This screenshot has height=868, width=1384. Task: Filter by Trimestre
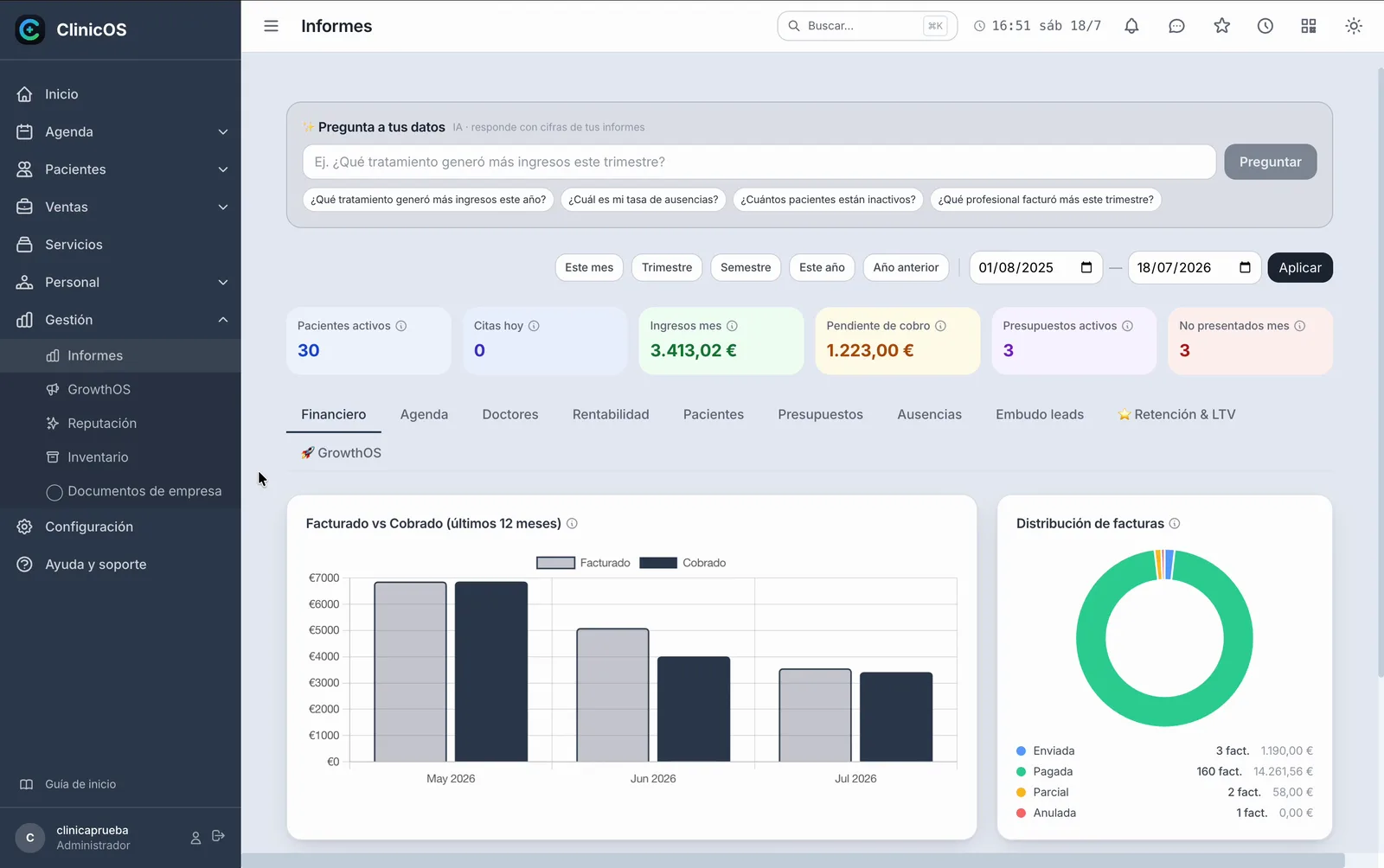point(667,267)
